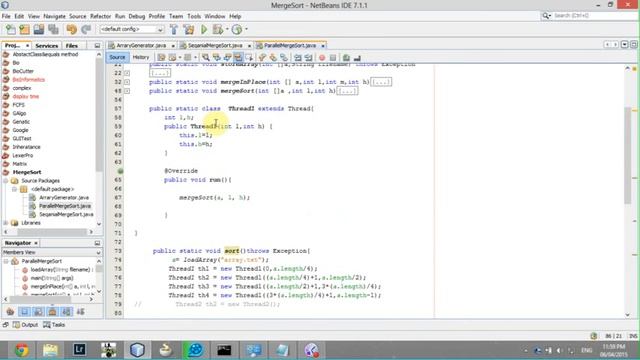The height and width of the screenshot is (360, 640).
Task: Undo the last edit via toolbar
Action: [71, 29]
